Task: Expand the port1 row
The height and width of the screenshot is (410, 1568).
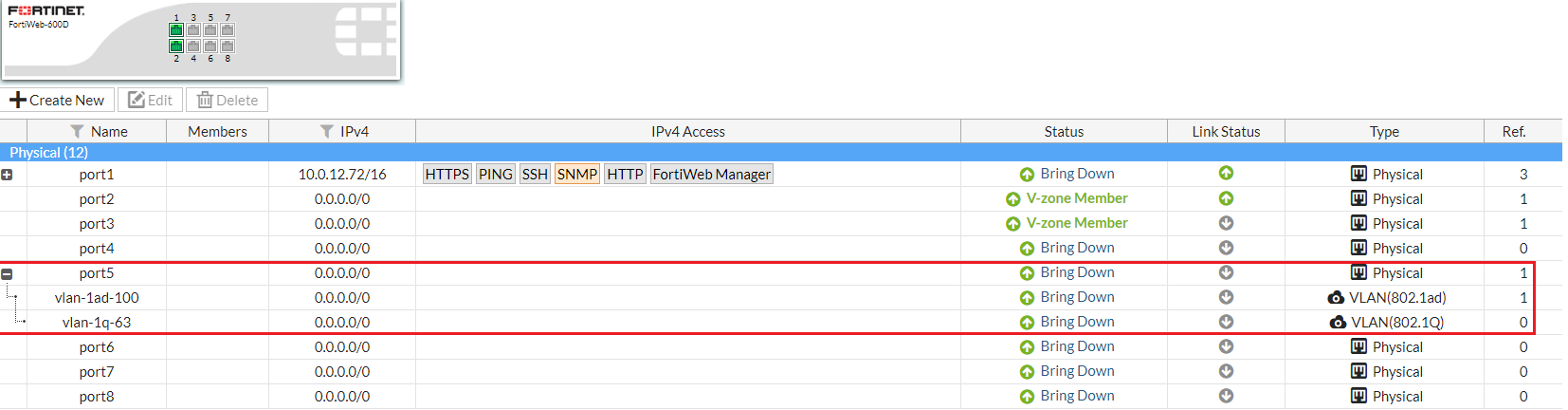Action: [x=7, y=175]
